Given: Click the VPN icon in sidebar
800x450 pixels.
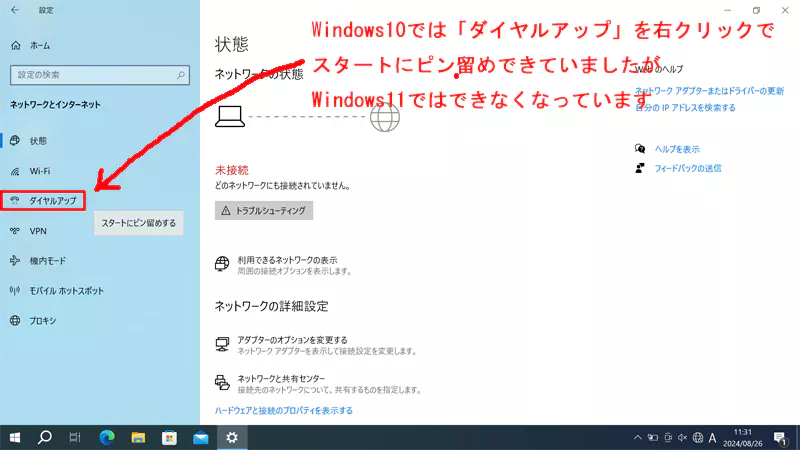Looking at the screenshot, I should coord(15,231).
